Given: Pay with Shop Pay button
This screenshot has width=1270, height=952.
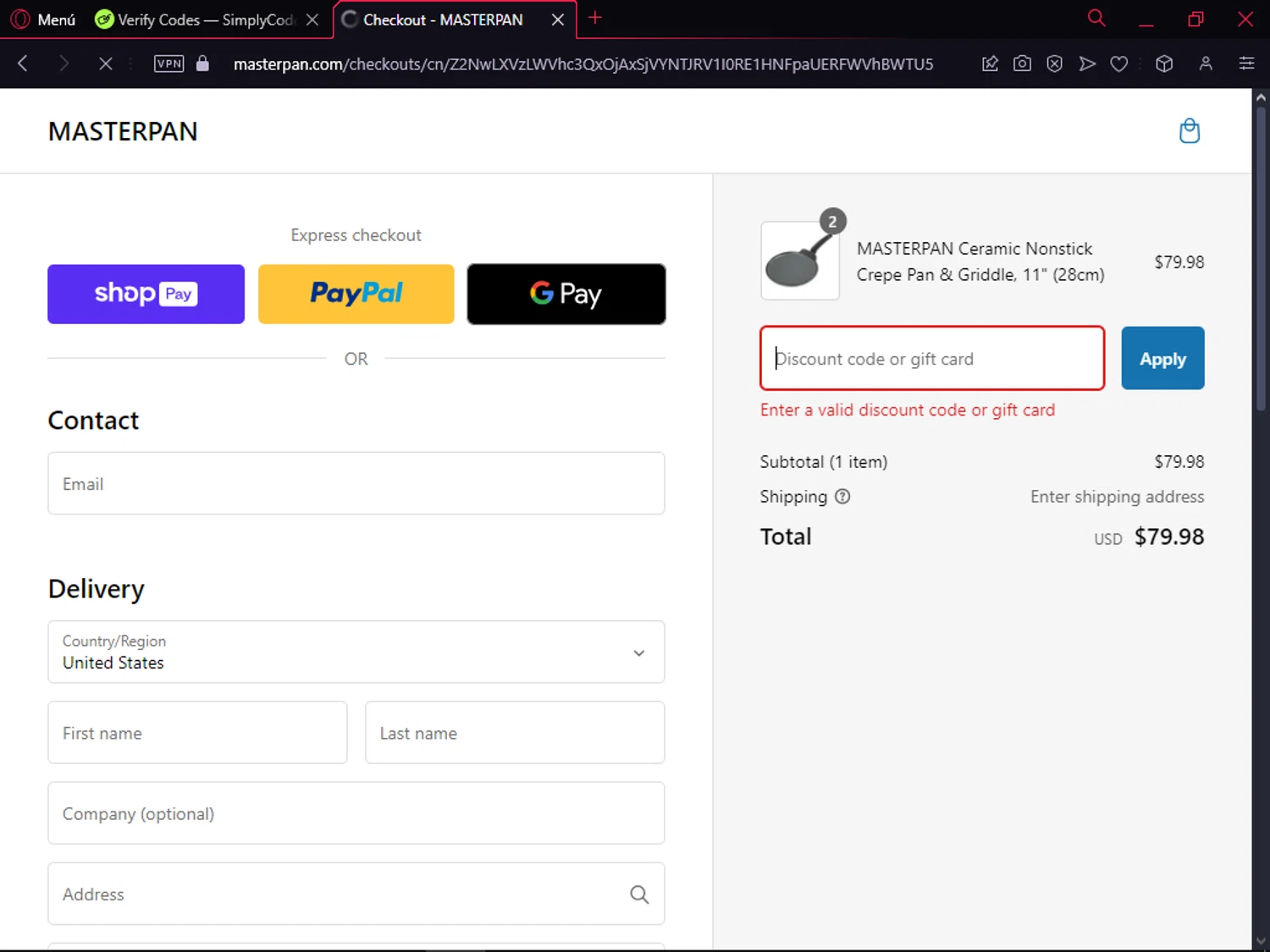Looking at the screenshot, I should pos(146,294).
